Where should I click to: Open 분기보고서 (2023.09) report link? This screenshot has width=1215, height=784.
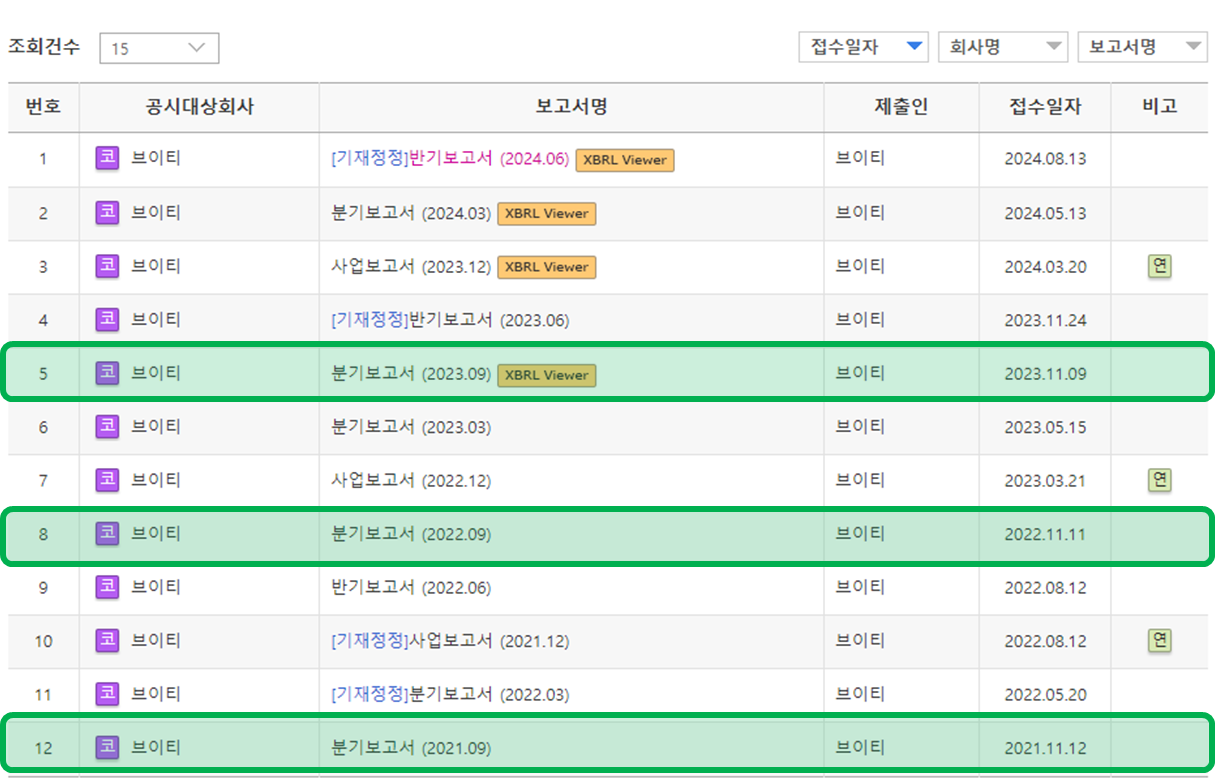(x=411, y=374)
